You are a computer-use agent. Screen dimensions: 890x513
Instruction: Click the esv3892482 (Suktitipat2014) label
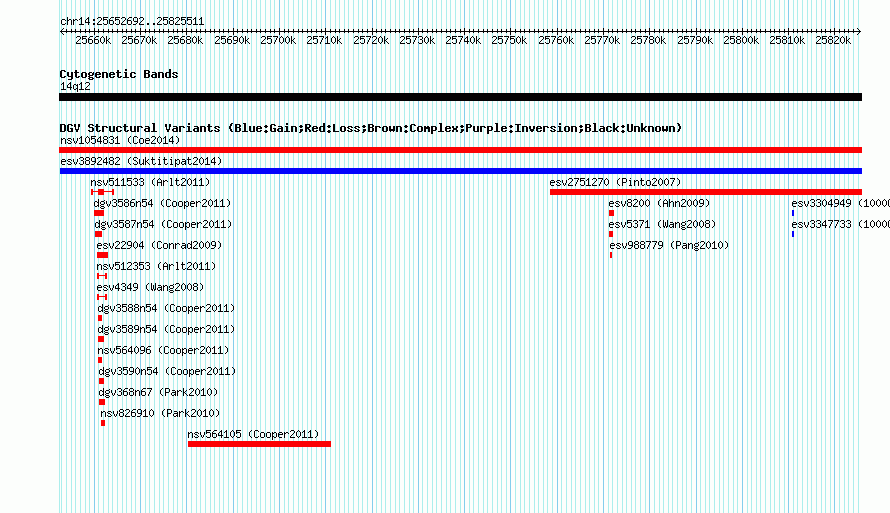click(141, 161)
